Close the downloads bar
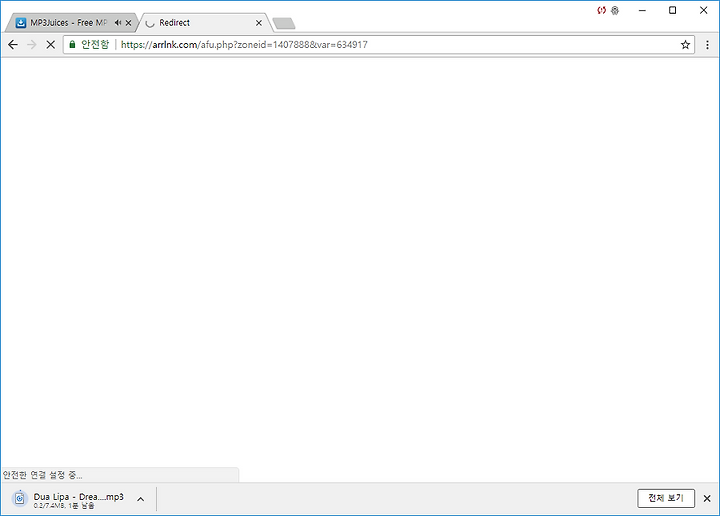This screenshot has height=516, width=720. 707,498
